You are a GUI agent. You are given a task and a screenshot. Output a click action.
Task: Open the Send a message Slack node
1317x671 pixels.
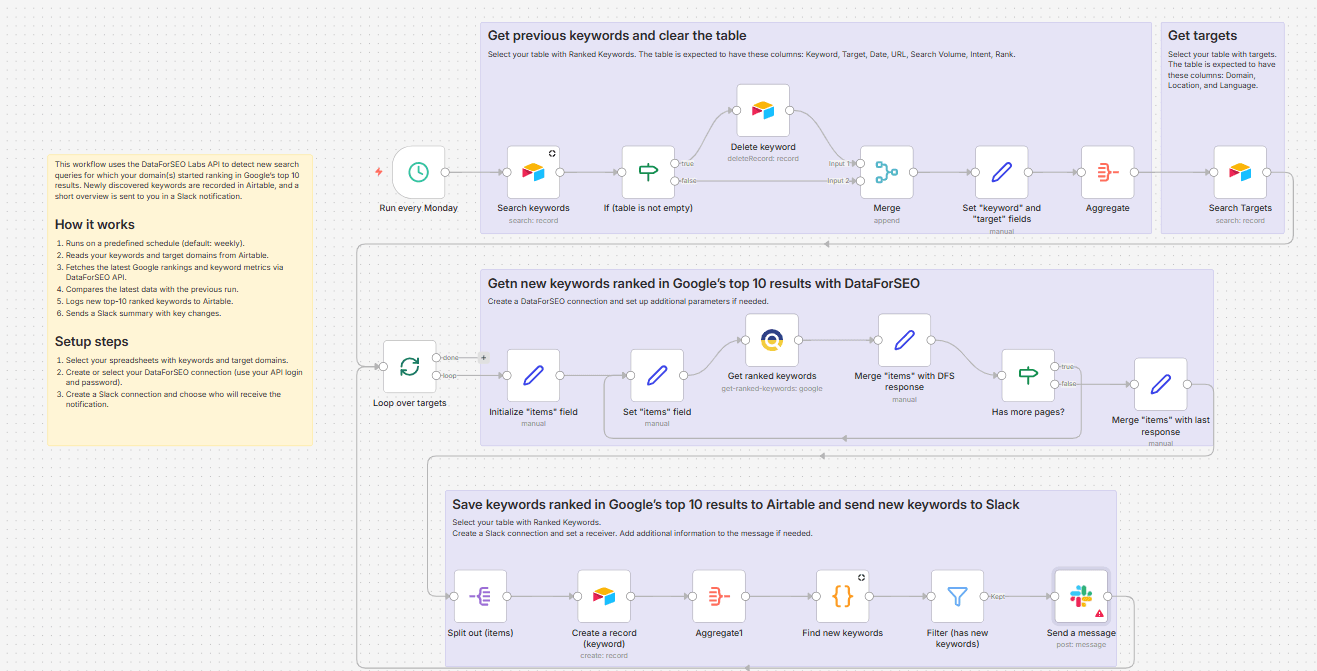pyautogui.click(x=1081, y=597)
